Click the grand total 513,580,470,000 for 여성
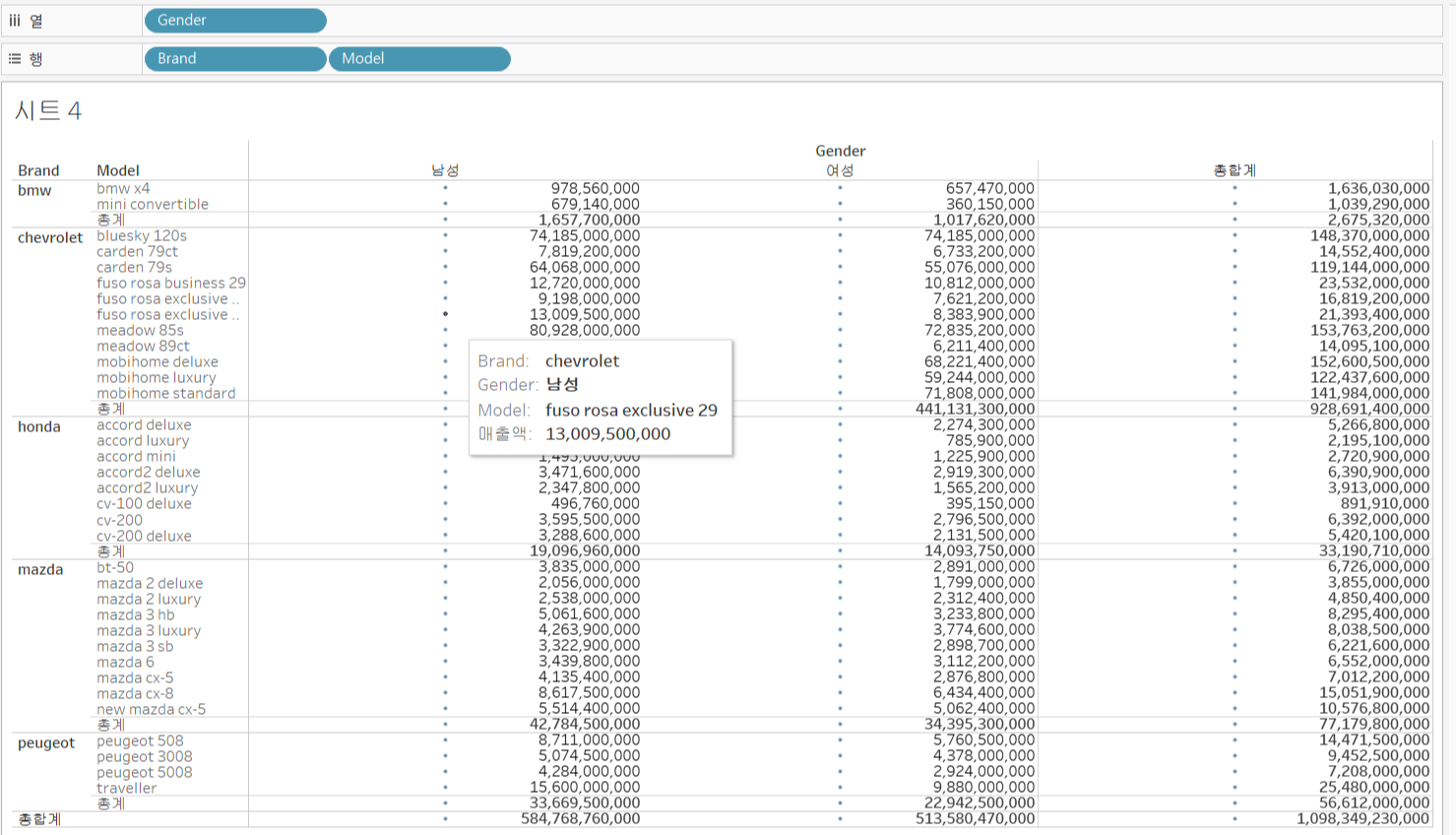The height and width of the screenshot is (835, 1456). 976,818
